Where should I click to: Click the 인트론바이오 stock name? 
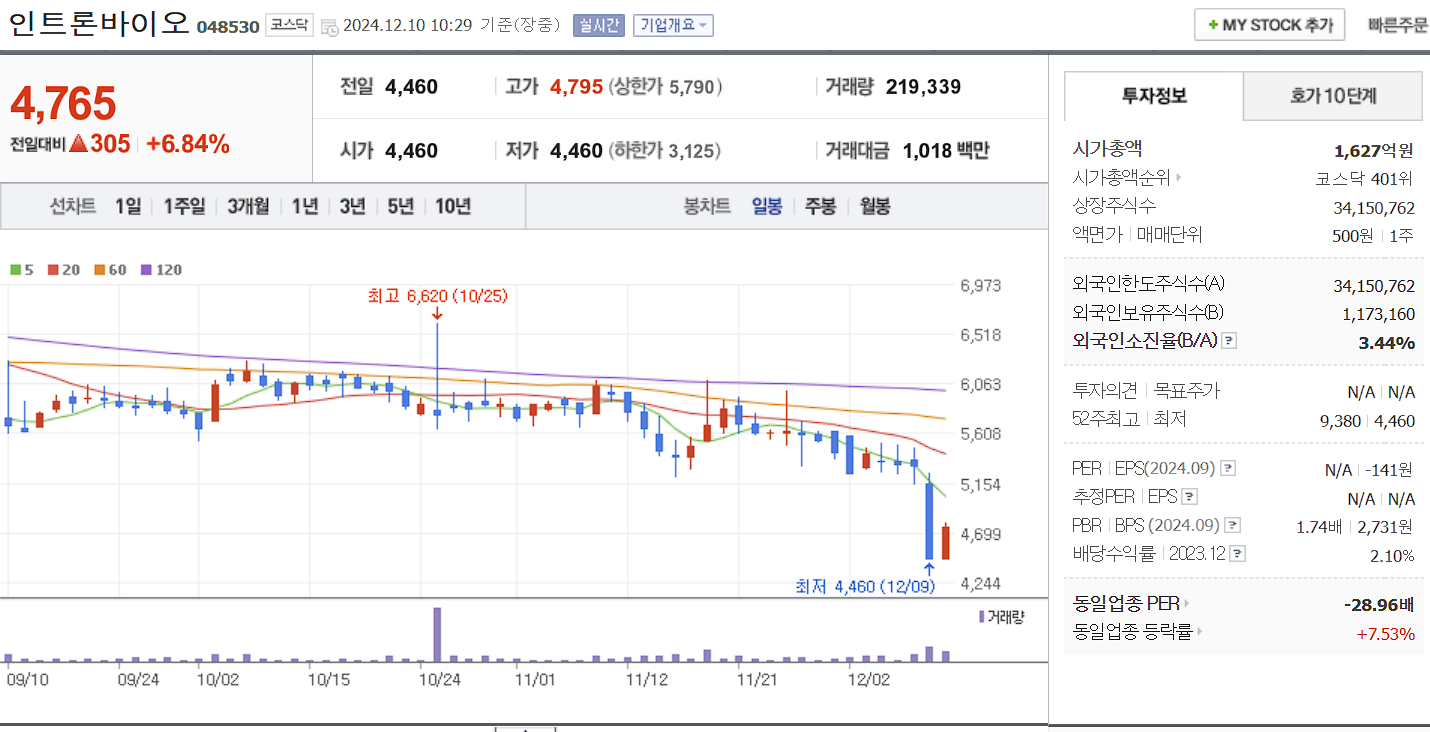(98, 23)
